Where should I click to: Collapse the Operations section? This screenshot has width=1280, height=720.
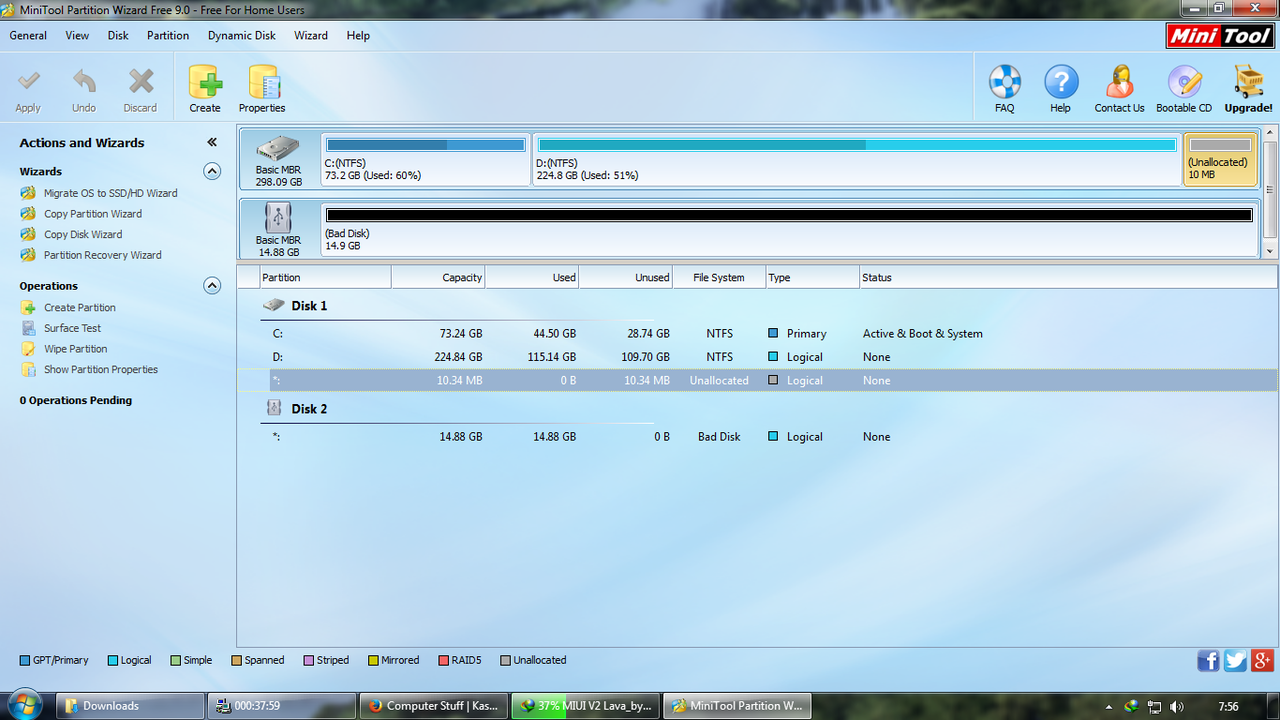point(212,285)
